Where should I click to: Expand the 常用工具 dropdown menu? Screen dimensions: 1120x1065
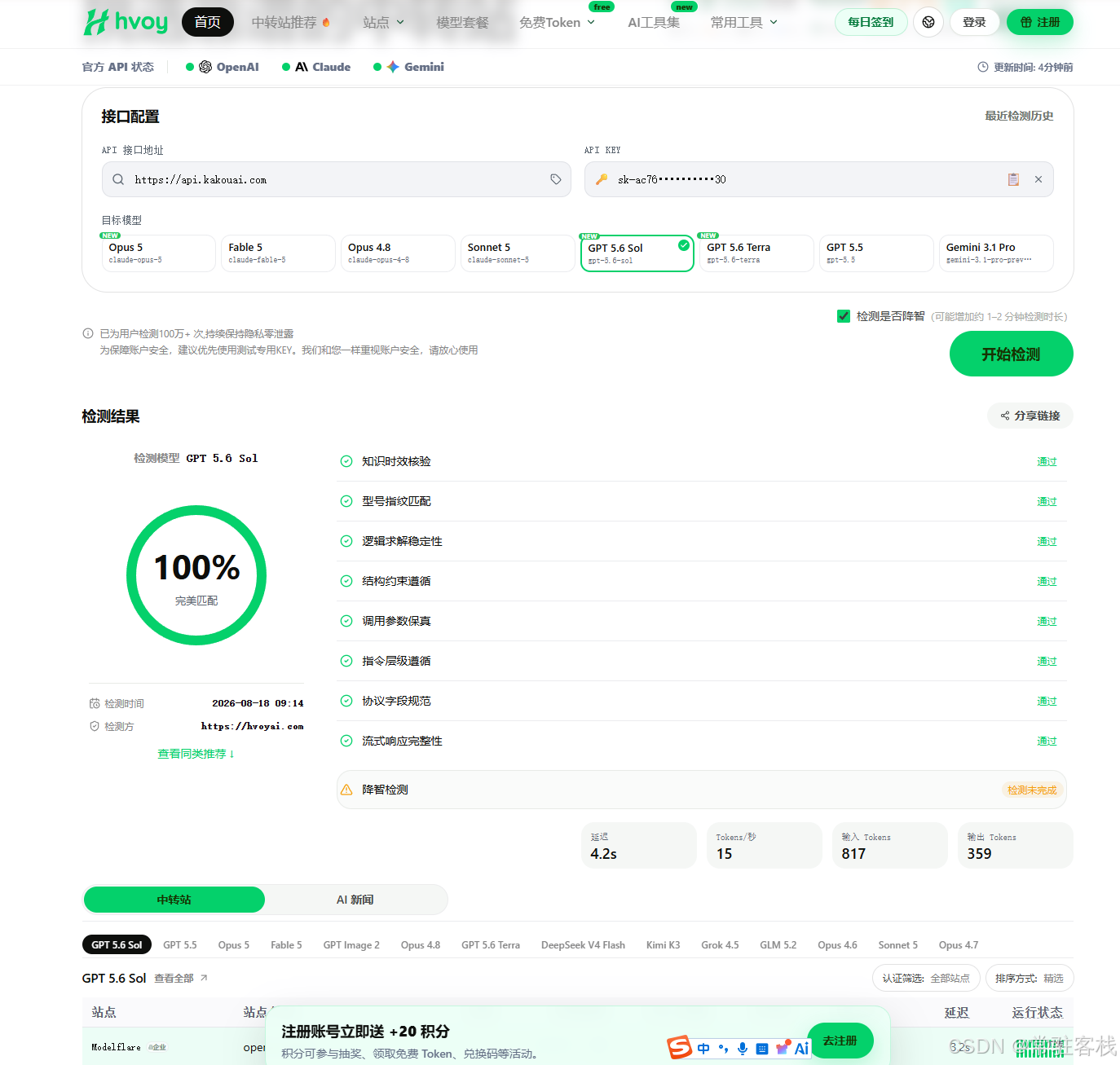point(744,22)
